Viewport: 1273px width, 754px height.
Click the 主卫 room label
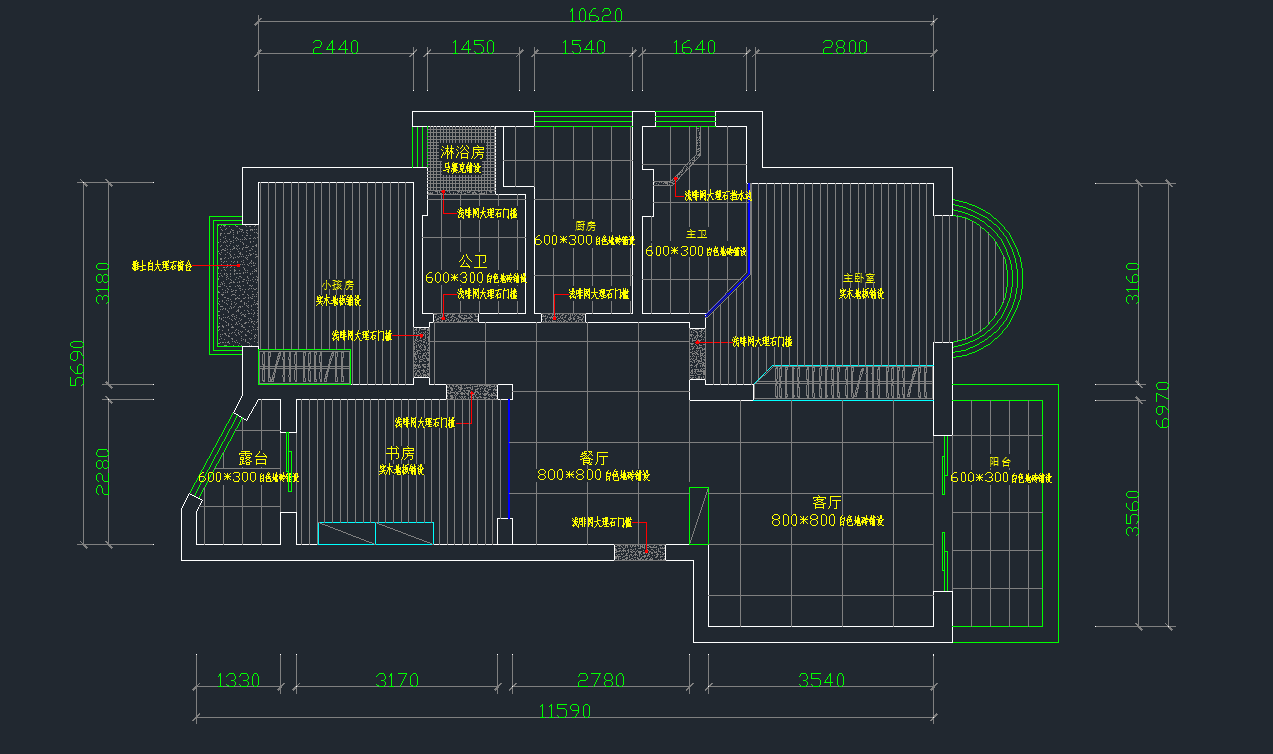pos(696,234)
